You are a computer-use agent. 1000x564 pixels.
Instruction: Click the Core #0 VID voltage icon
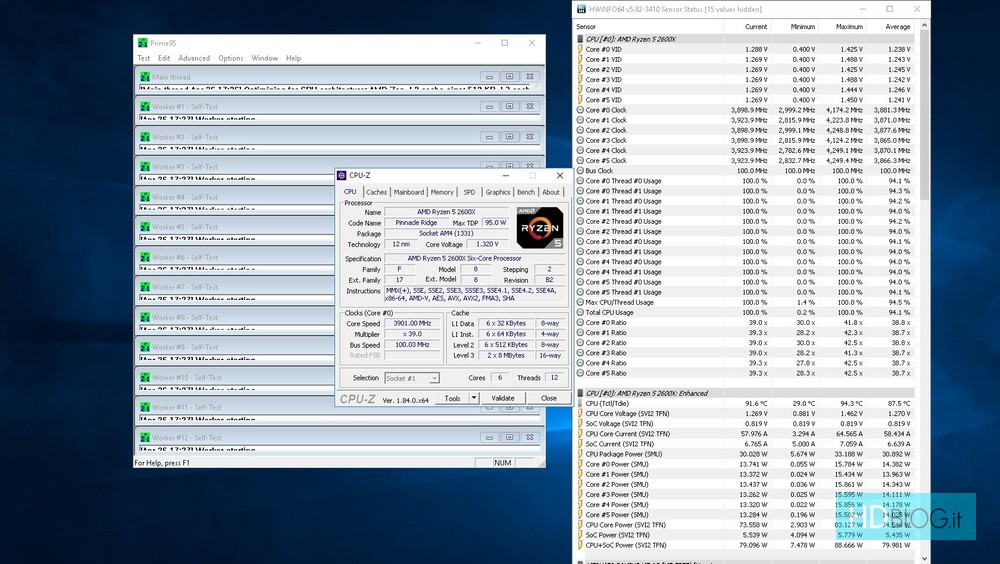(580, 49)
